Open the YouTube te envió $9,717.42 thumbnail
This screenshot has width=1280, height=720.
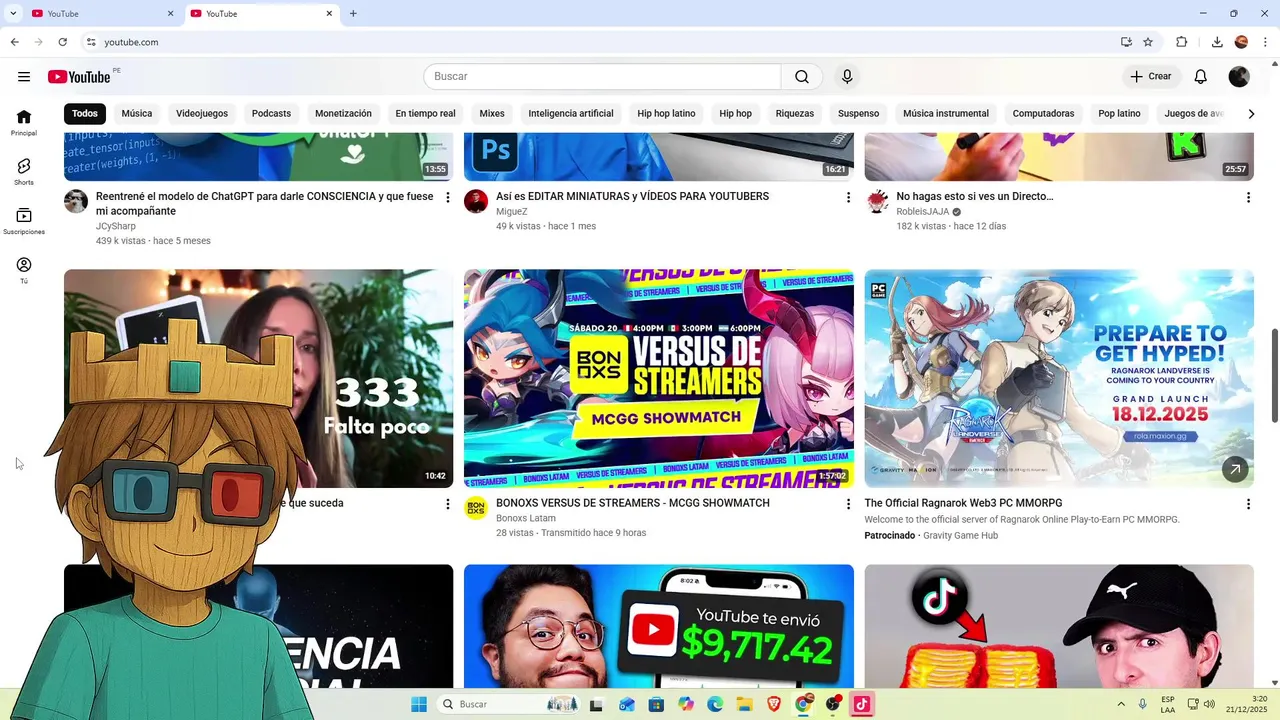659,626
